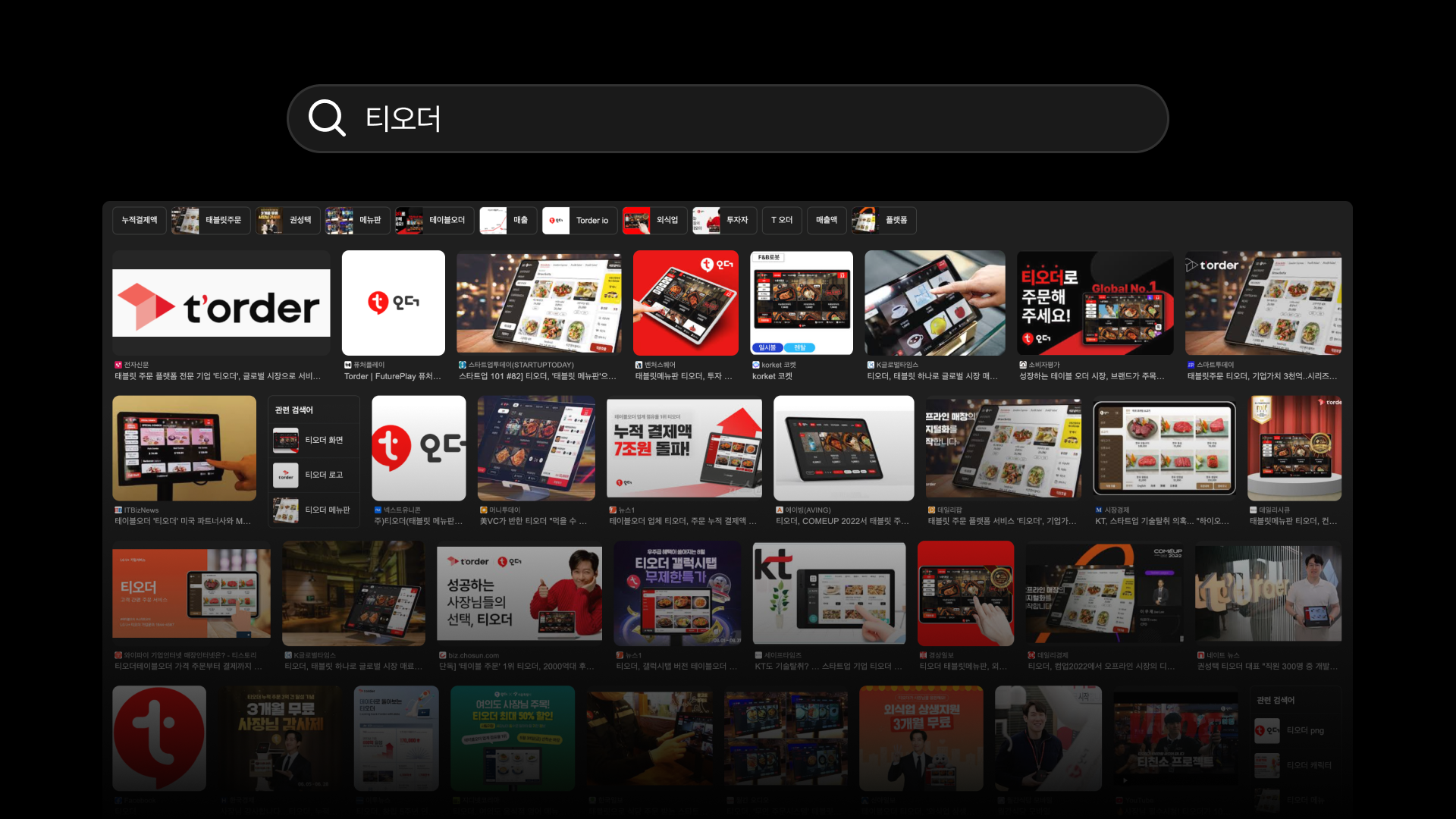Open the korket 코렛 F&B로봇 image
The image size is (1456, 819).
(x=802, y=303)
